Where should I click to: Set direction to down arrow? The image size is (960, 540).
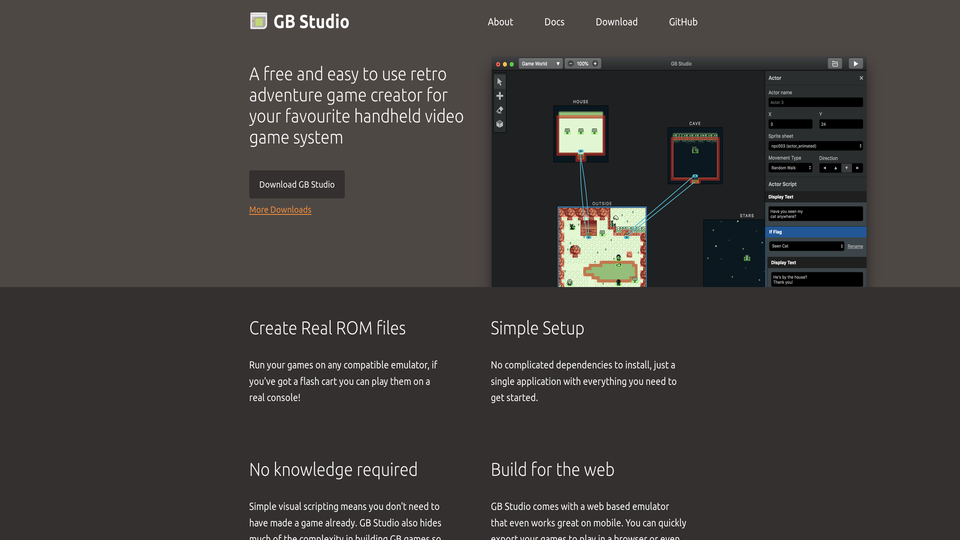[x=847, y=168]
